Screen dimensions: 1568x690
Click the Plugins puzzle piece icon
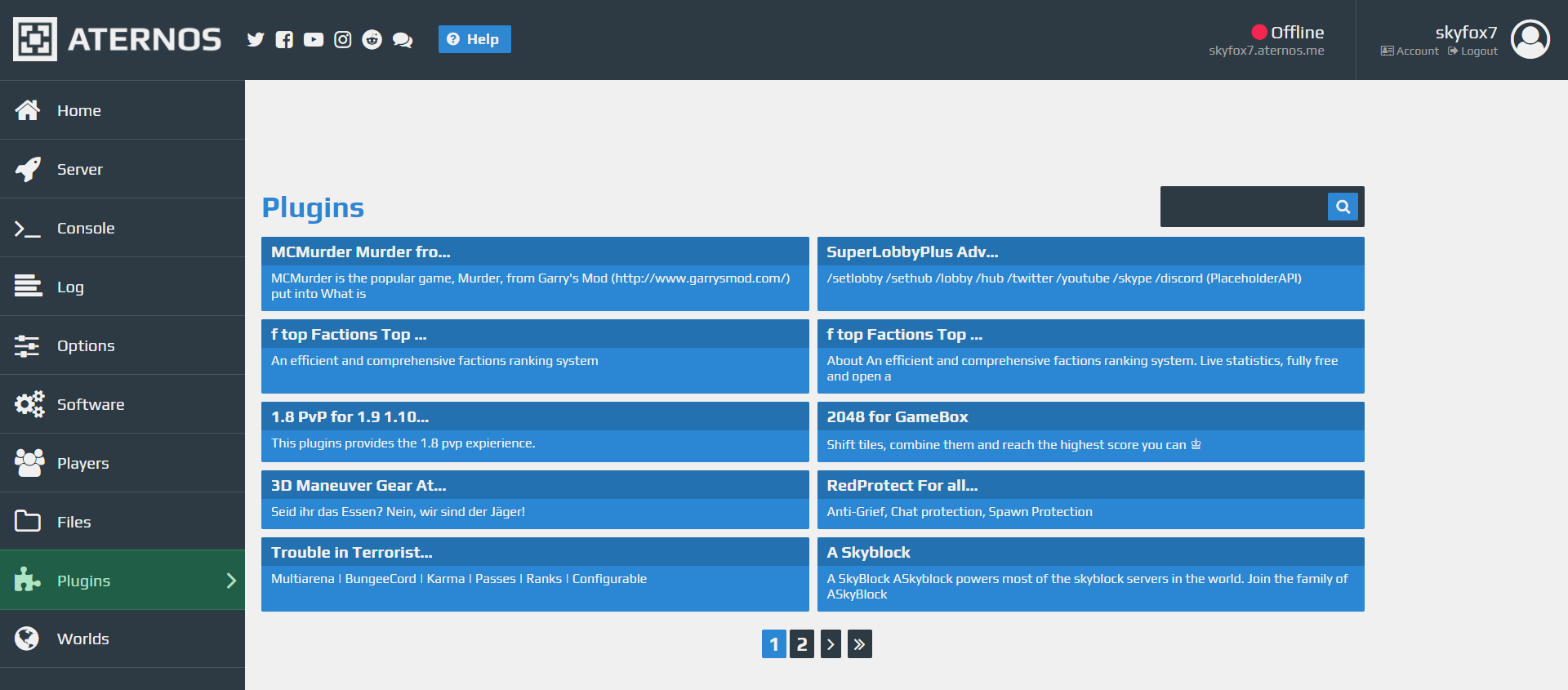[x=28, y=579]
